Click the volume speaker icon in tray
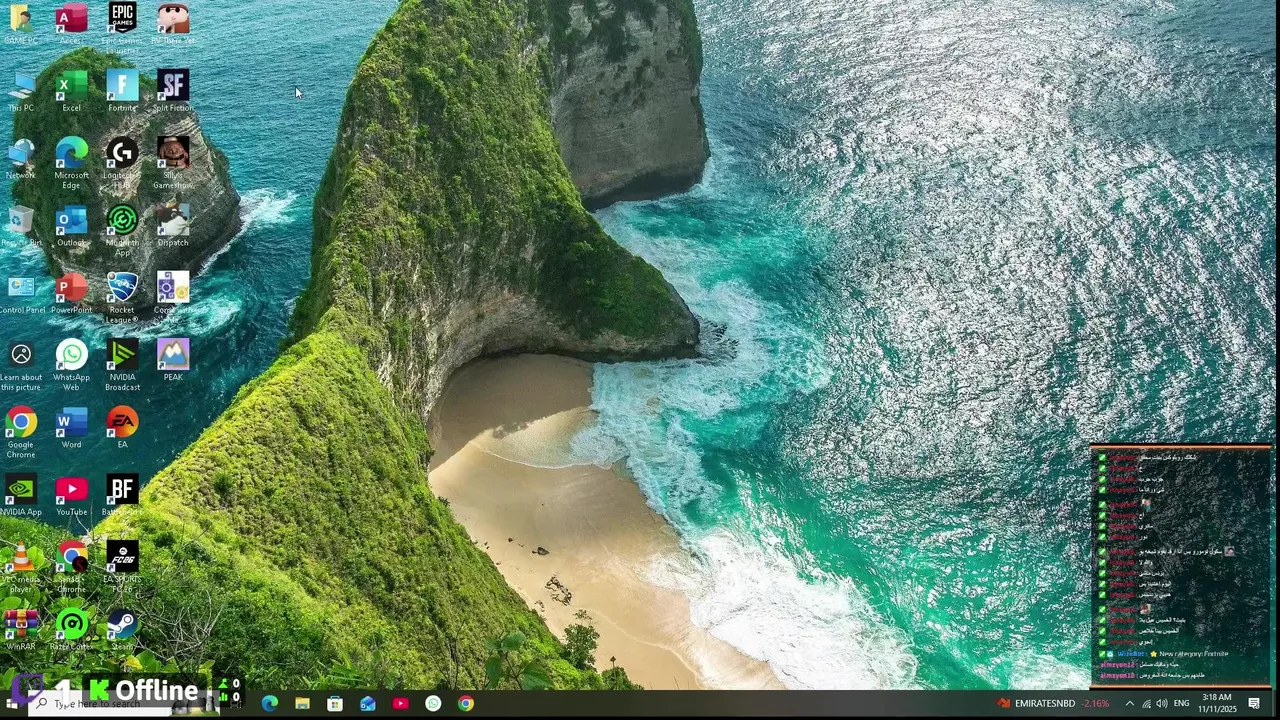The height and width of the screenshot is (720, 1280). [x=1162, y=704]
